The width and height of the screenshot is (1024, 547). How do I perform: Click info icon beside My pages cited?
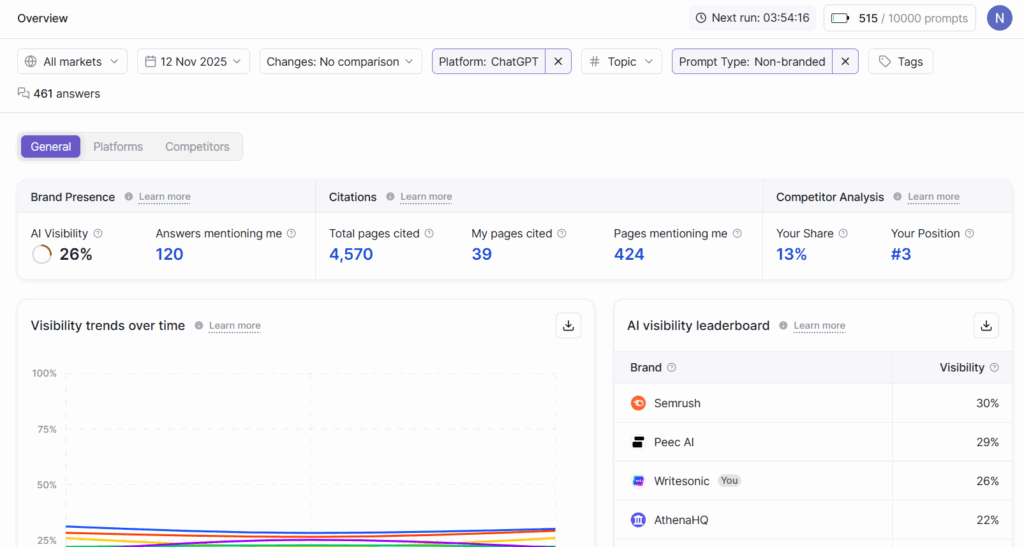tap(562, 234)
